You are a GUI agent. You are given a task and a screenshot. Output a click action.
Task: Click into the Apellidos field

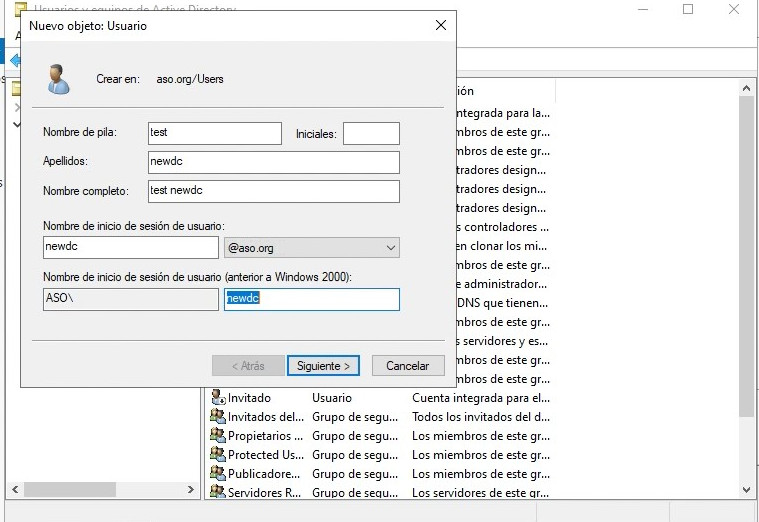click(272, 162)
